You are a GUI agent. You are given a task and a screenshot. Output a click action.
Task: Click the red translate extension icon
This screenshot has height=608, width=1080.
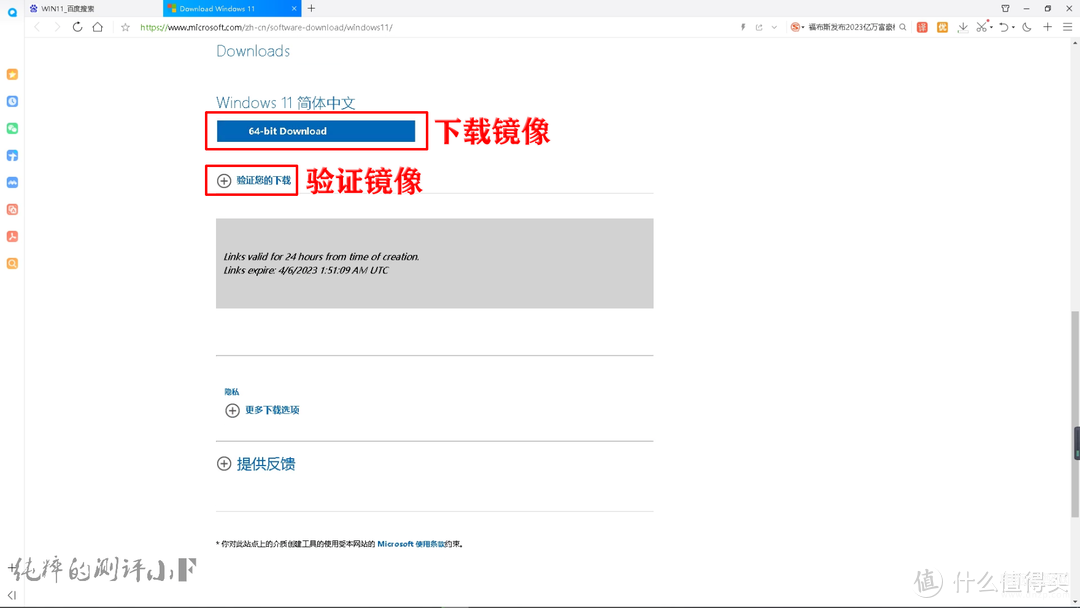(x=922, y=28)
